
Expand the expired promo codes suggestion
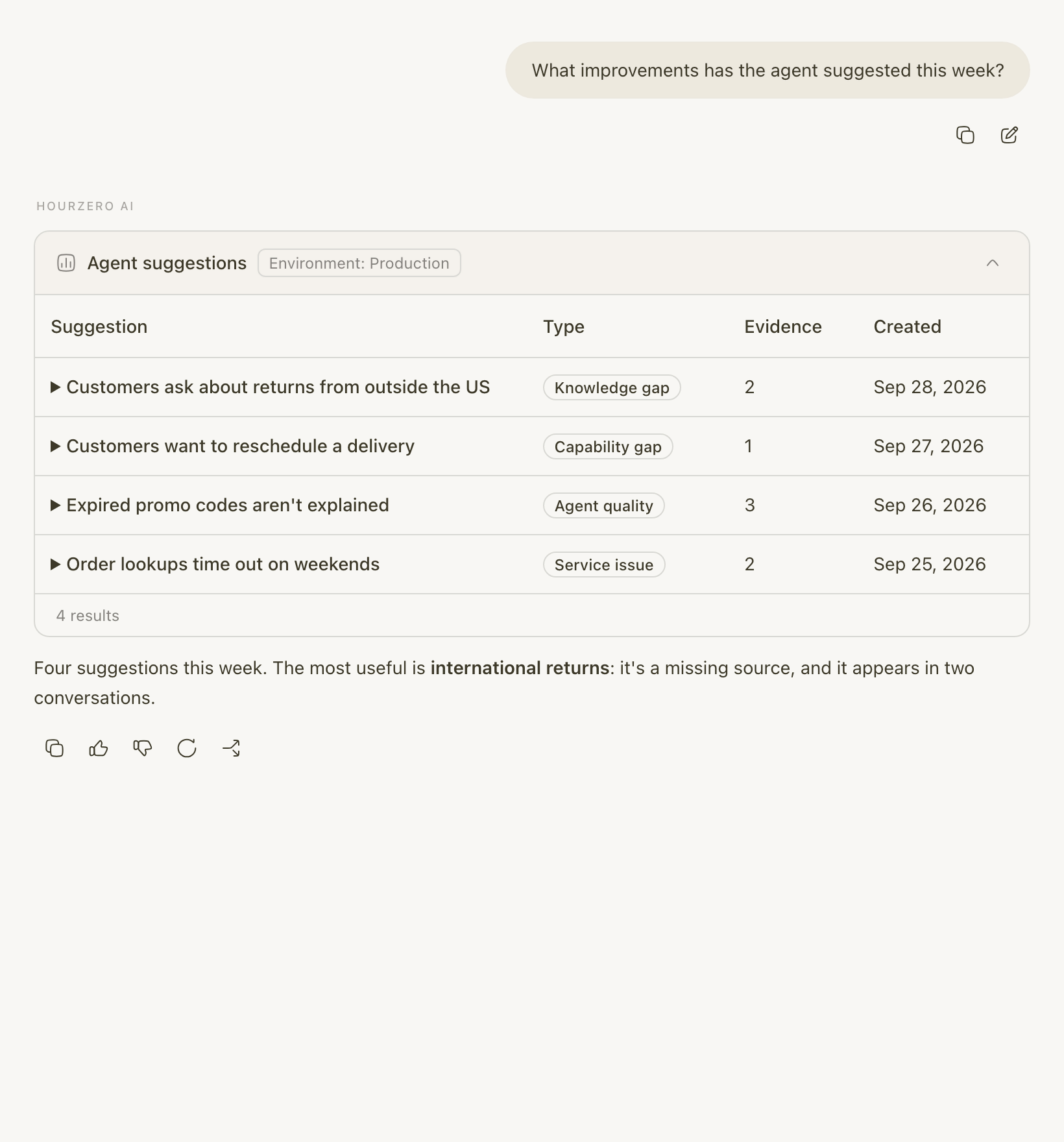coord(56,505)
